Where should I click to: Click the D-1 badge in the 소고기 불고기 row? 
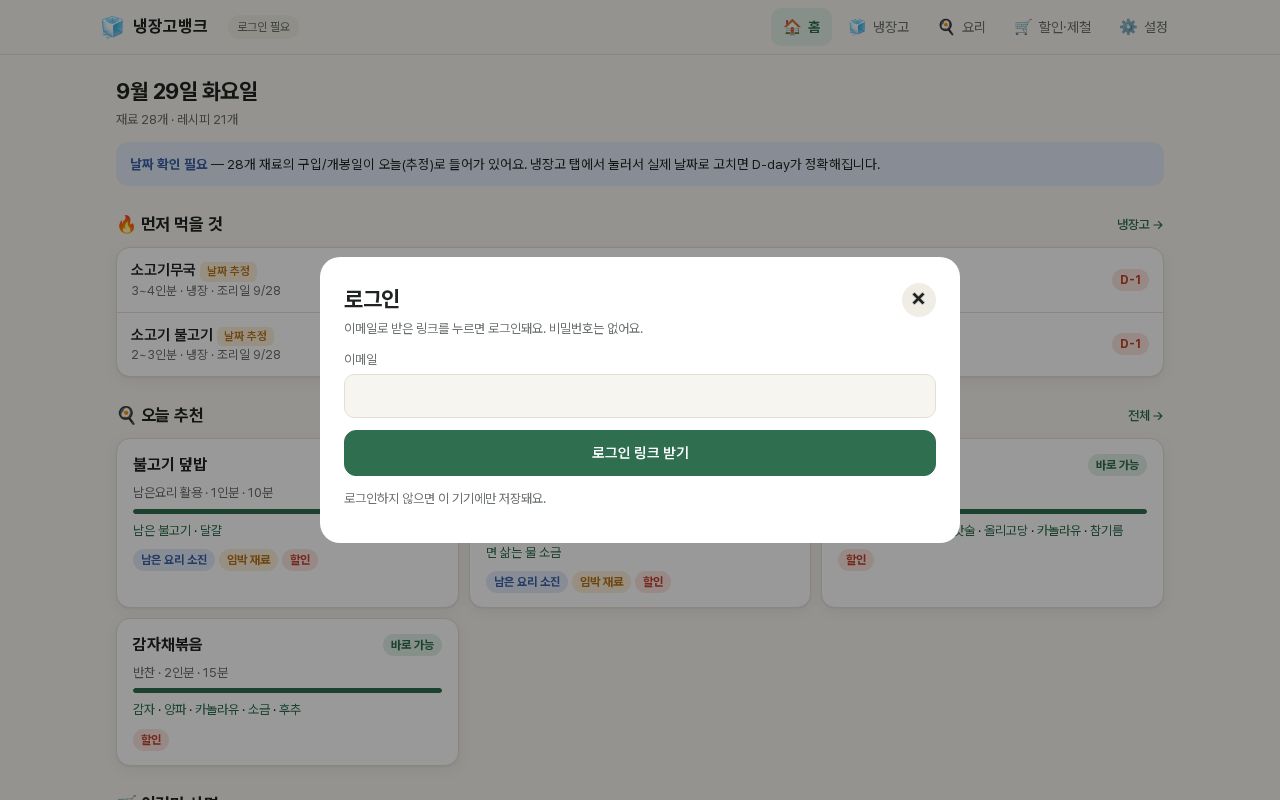click(x=1130, y=344)
